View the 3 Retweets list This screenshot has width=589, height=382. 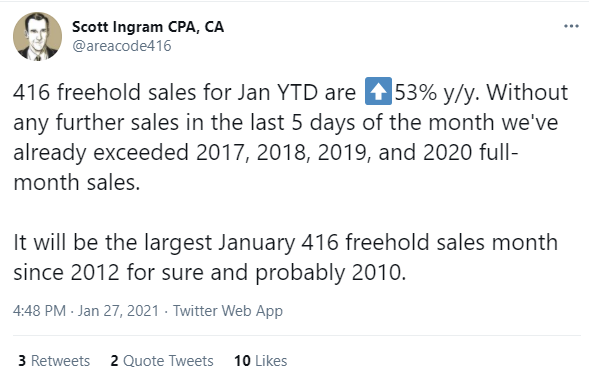pos(54,361)
